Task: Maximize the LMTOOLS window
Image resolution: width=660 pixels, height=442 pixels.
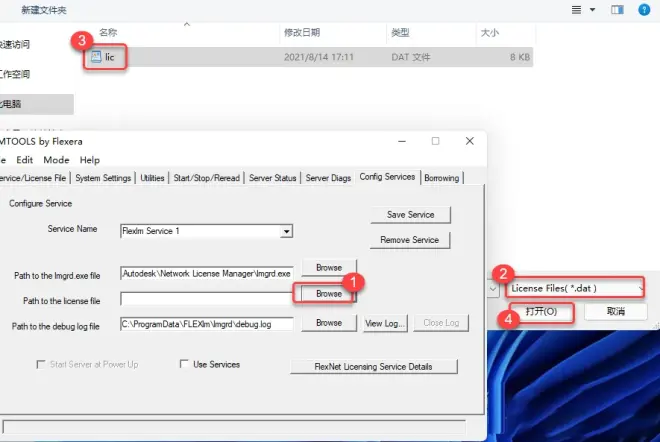Action: pos(436,141)
